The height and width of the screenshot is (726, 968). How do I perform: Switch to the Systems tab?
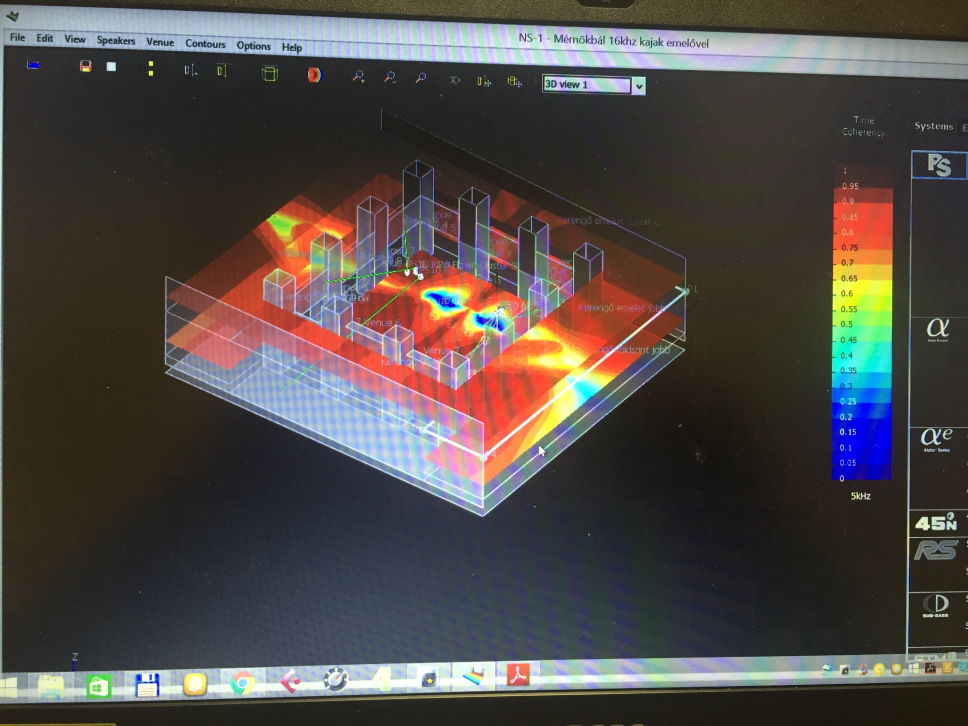934,126
